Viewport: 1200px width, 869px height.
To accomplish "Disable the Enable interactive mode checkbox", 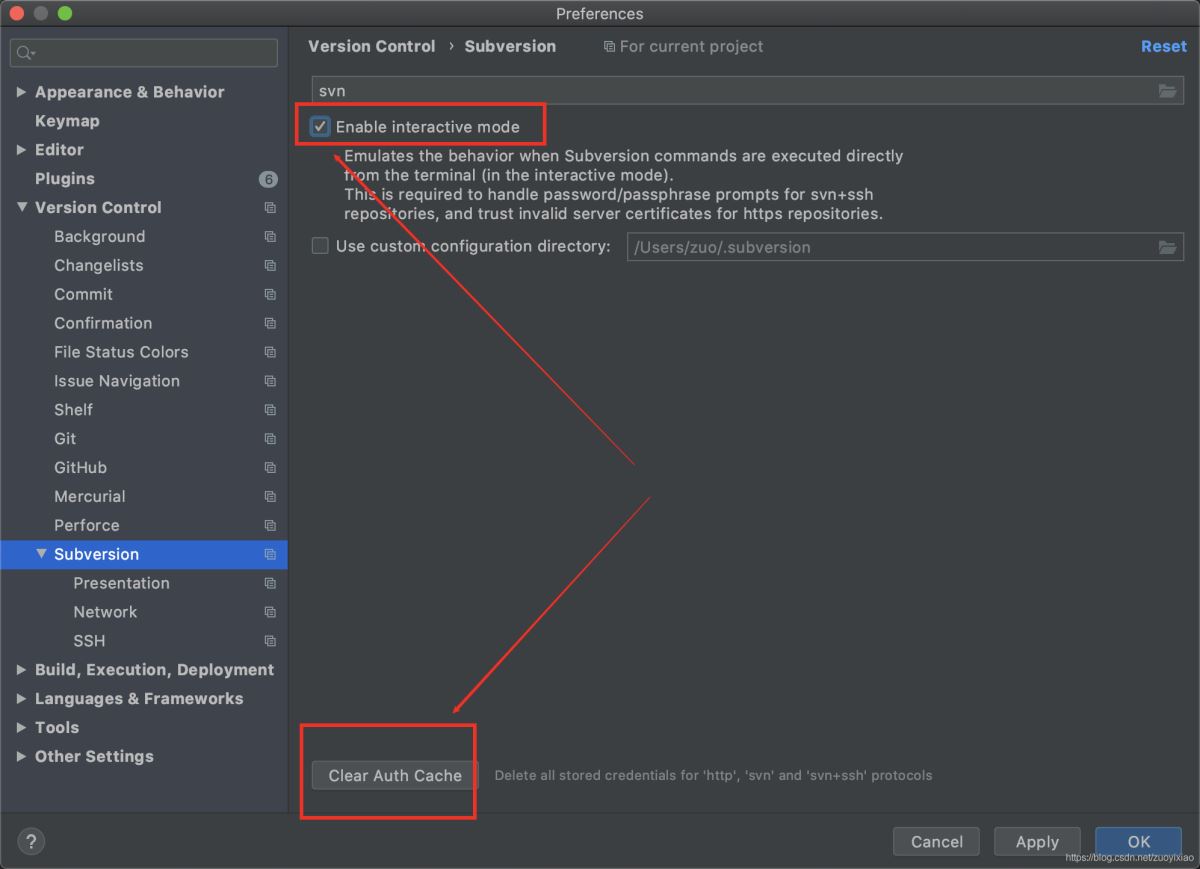I will click(320, 127).
